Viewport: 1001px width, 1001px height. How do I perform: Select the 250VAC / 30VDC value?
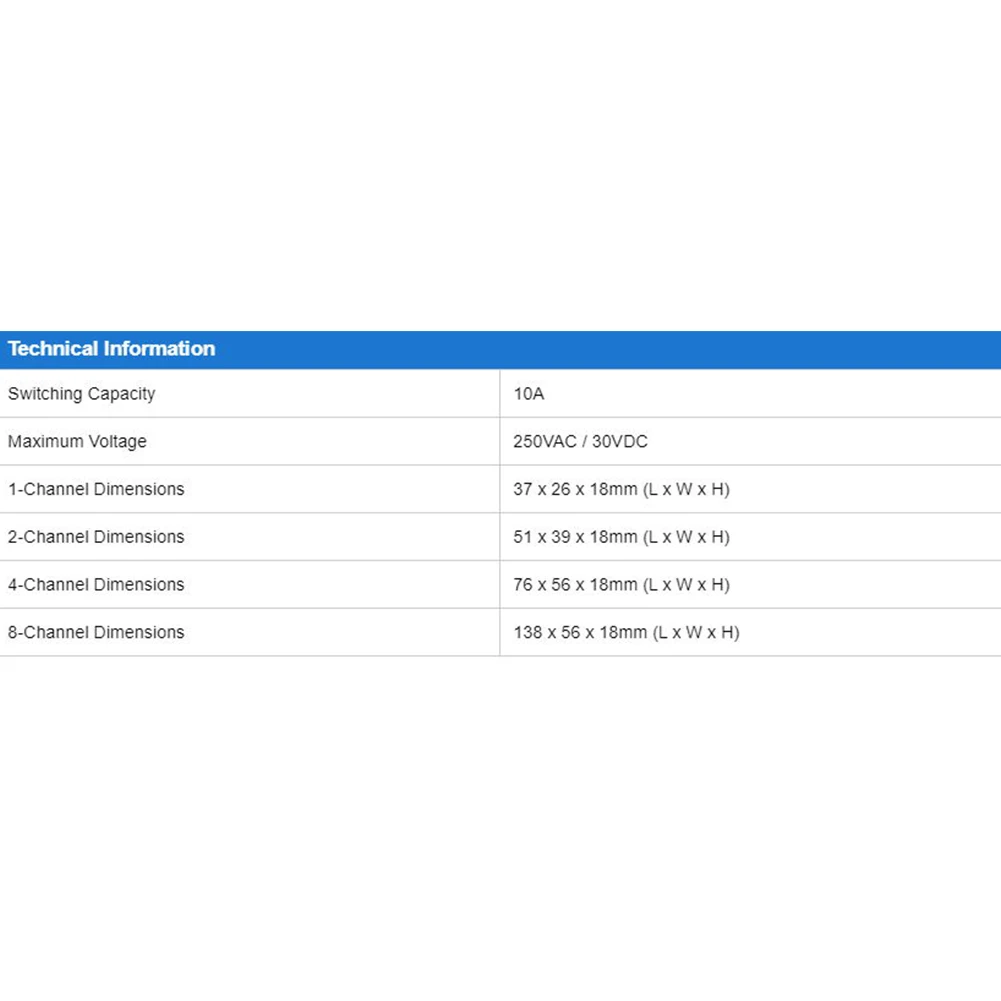(580, 442)
